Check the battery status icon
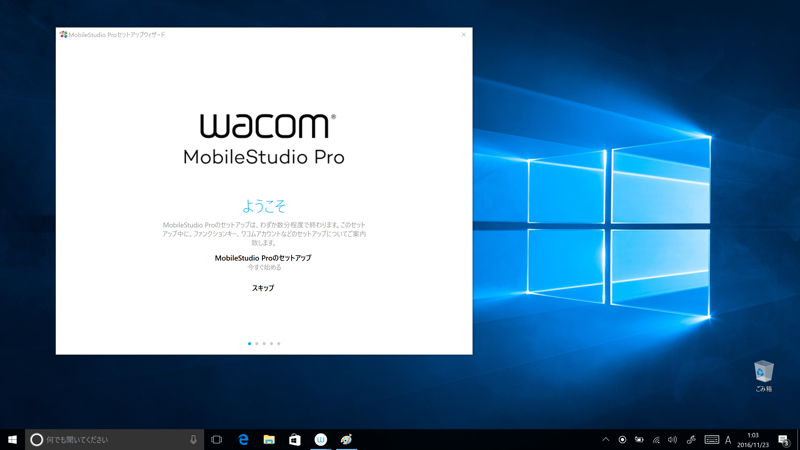The width and height of the screenshot is (800, 450). coord(639,439)
